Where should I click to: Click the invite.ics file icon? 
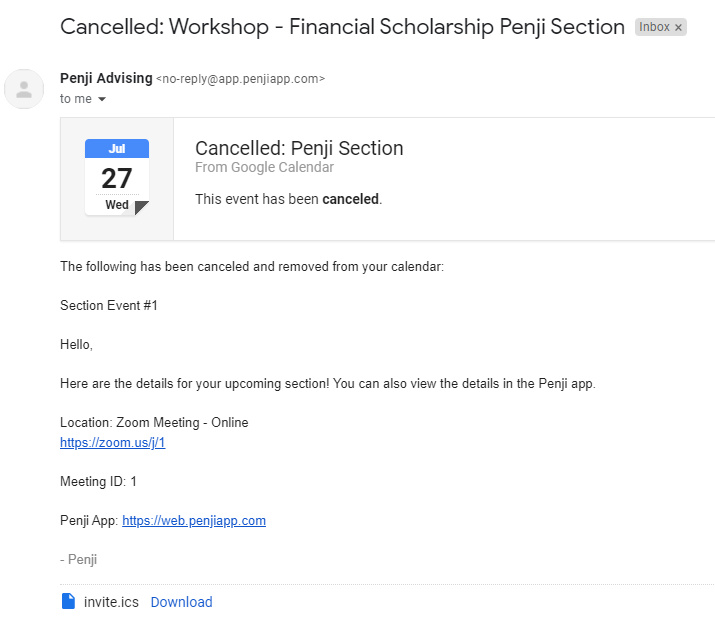(68, 601)
